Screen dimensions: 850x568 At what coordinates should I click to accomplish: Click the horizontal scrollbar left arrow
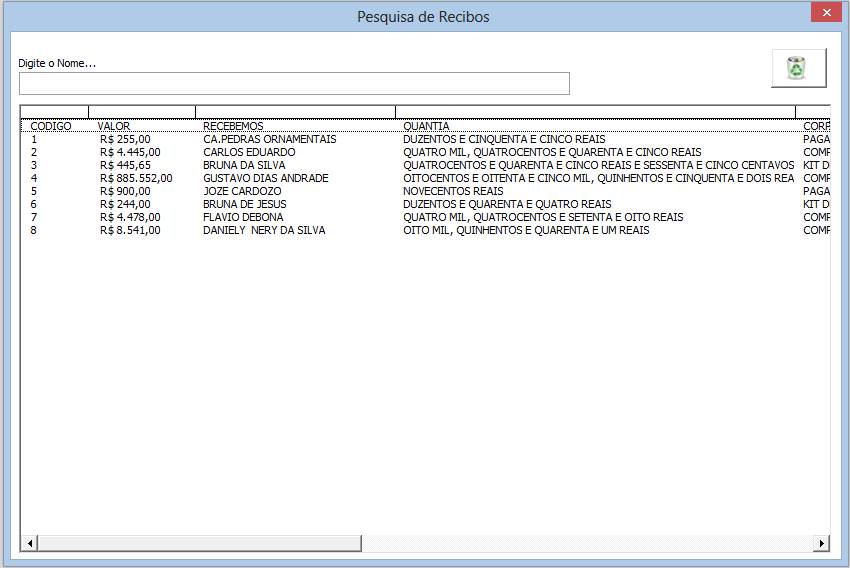pos(29,543)
